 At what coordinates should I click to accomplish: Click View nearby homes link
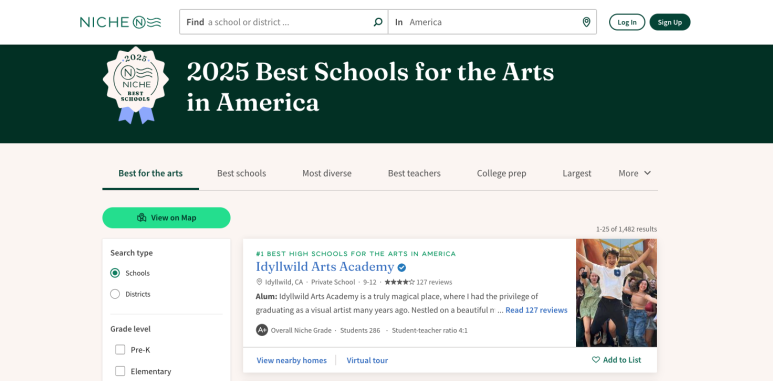pos(291,360)
